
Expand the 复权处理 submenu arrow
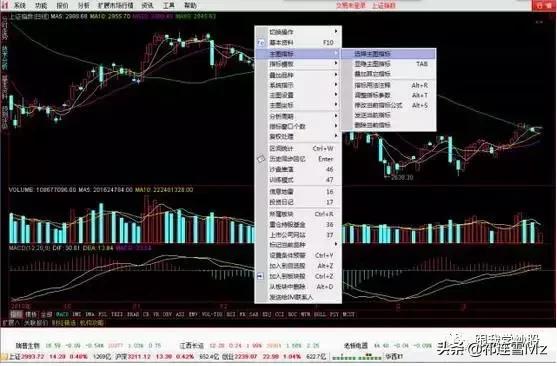[x=336, y=136]
